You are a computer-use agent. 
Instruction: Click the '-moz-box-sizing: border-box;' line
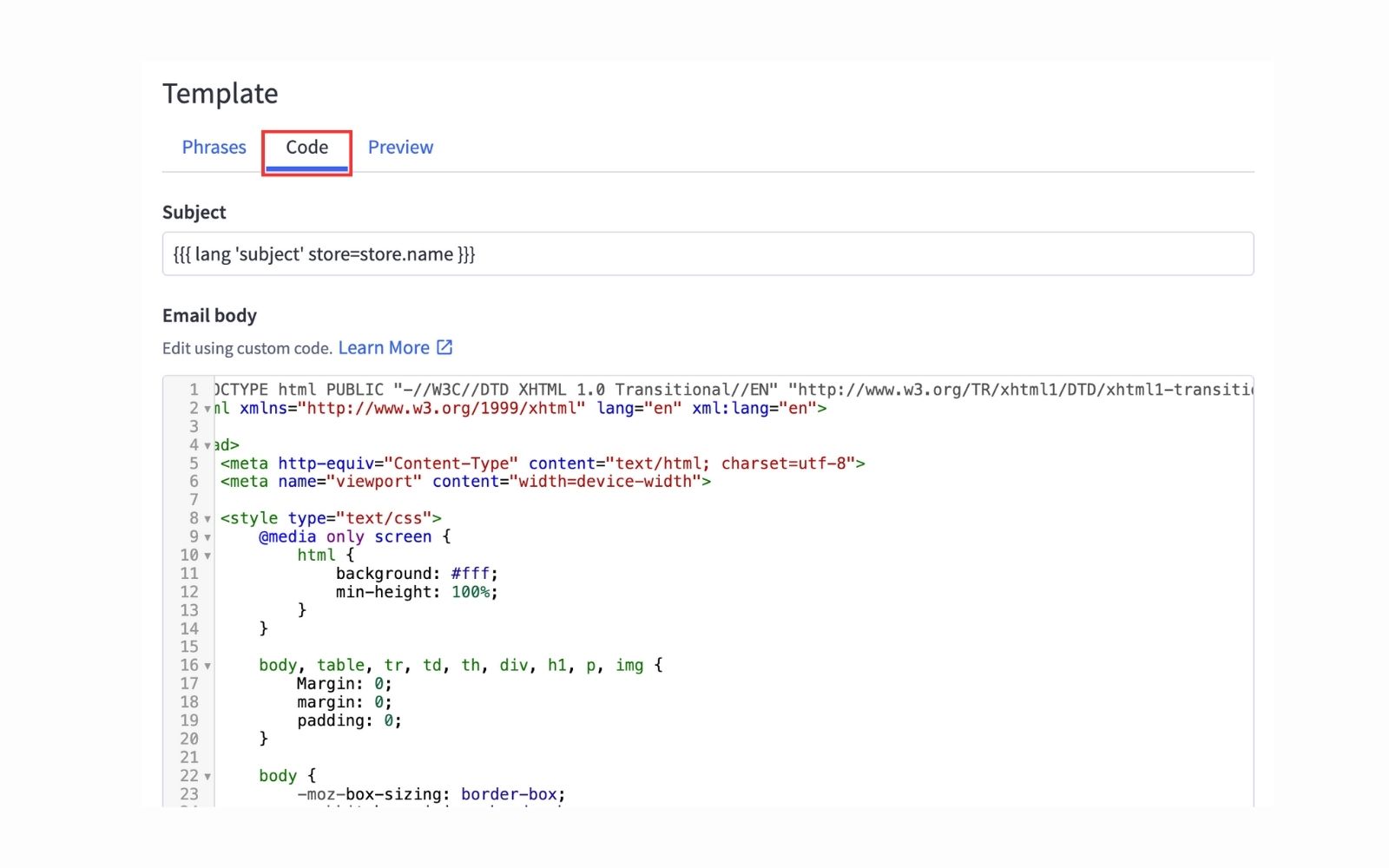[x=431, y=794]
